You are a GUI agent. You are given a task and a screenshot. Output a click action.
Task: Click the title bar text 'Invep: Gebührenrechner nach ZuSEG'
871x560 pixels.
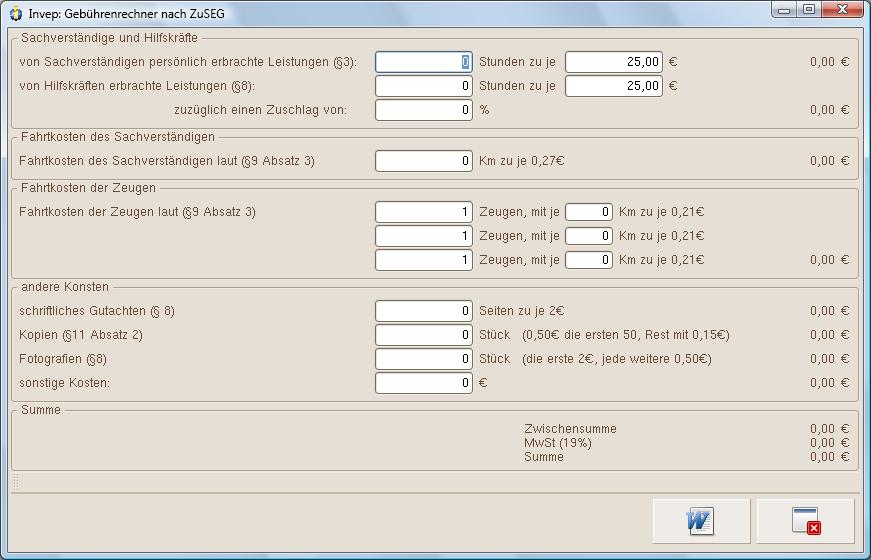[127, 14]
